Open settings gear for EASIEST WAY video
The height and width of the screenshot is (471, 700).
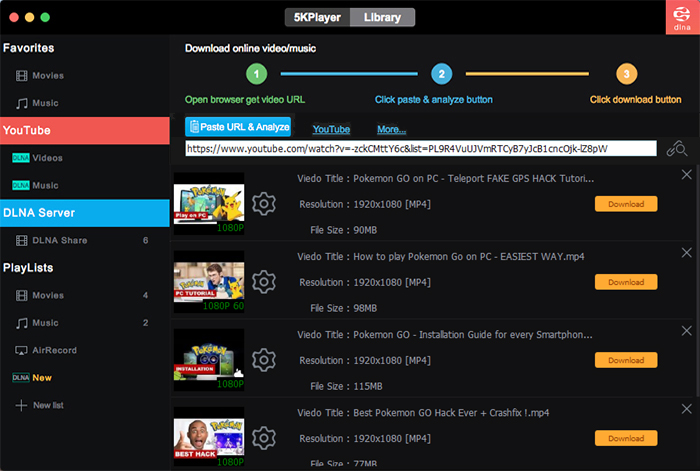click(264, 282)
